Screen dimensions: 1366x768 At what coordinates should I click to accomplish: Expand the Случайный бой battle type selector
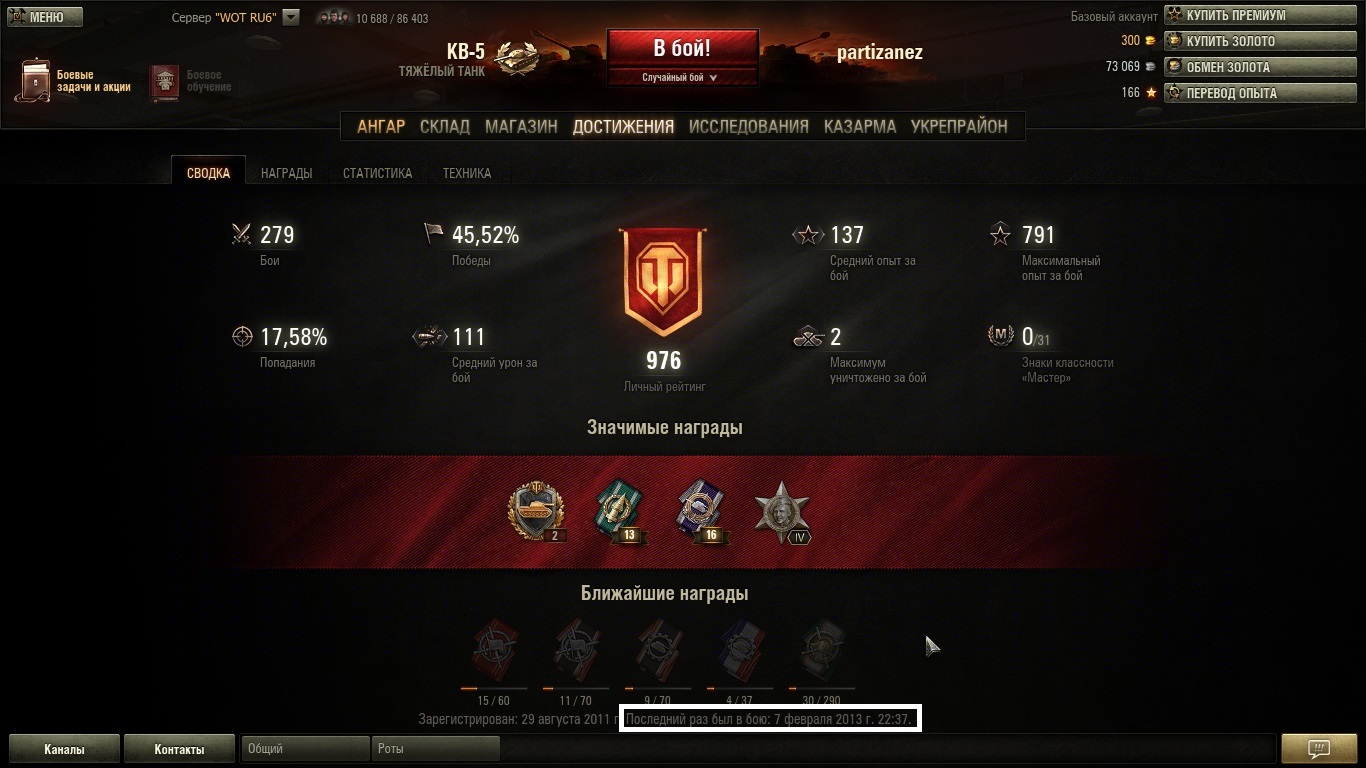pyautogui.click(x=682, y=77)
